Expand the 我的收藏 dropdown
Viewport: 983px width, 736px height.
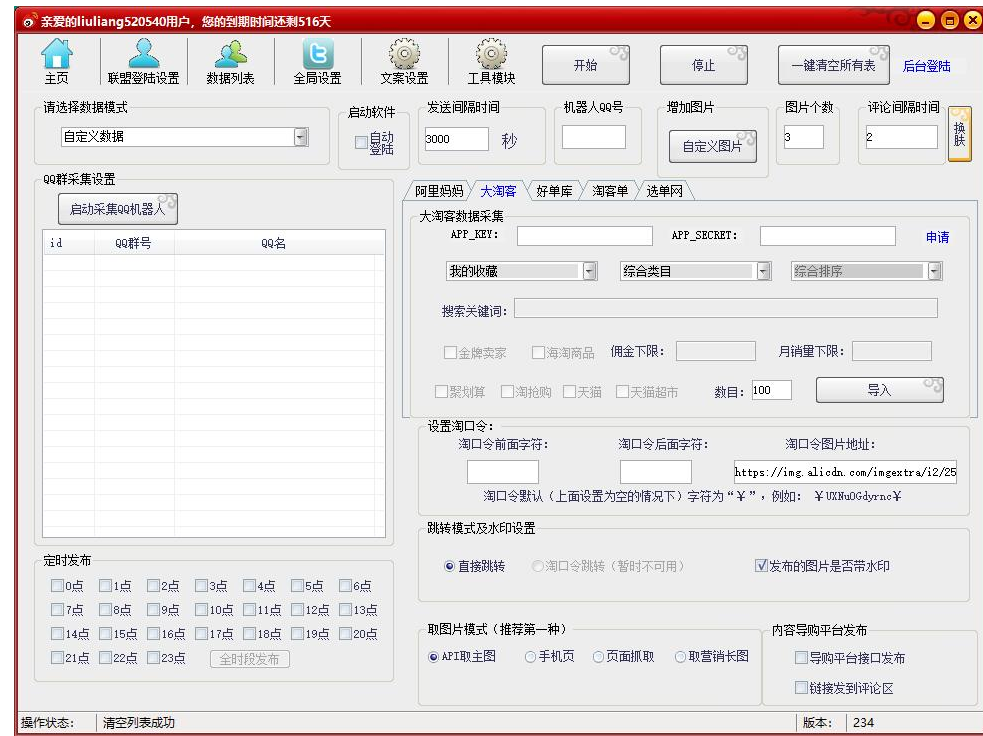[x=589, y=271]
